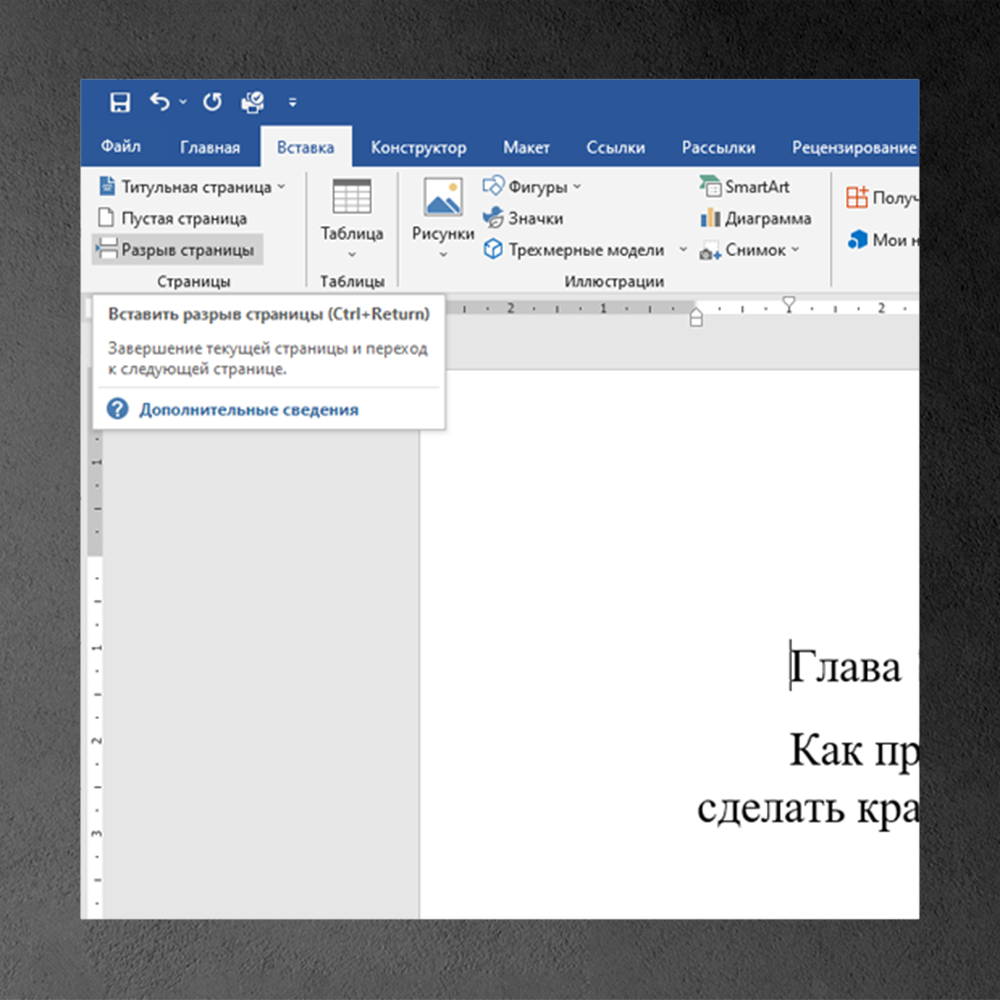The image size is (1000, 1000).
Task: Go to the Ссылки tab
Action: click(615, 147)
